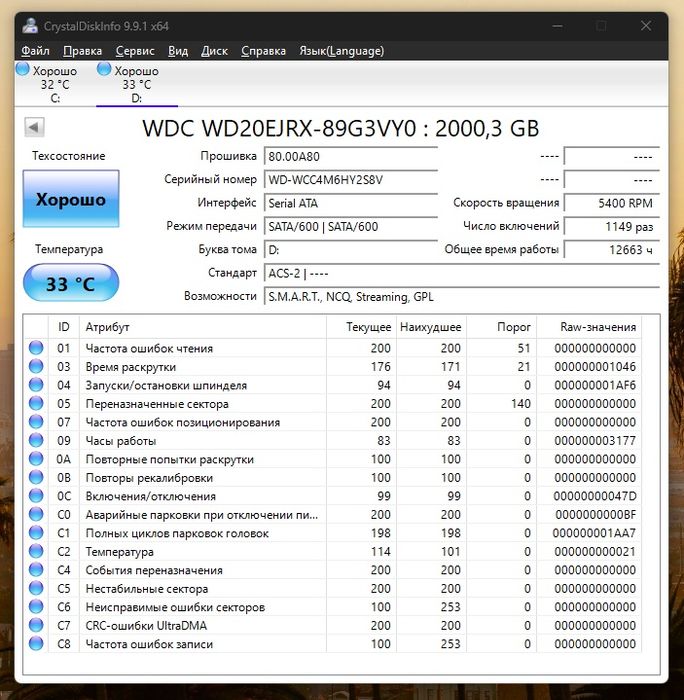Image resolution: width=684 pixels, height=700 pixels.
Task: Select row Часы работы
Action: (333, 441)
